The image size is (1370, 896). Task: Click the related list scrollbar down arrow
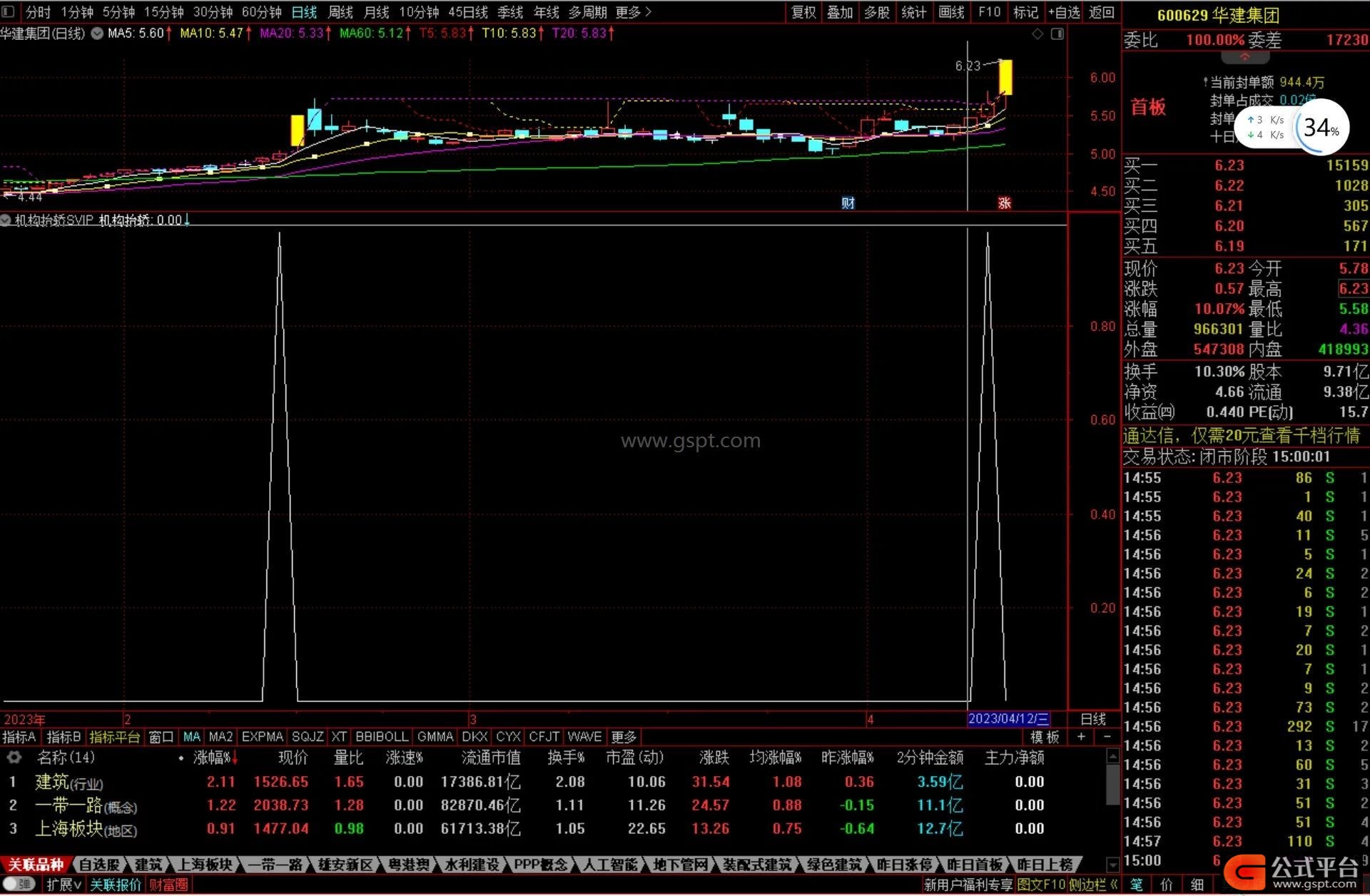click(x=1112, y=864)
